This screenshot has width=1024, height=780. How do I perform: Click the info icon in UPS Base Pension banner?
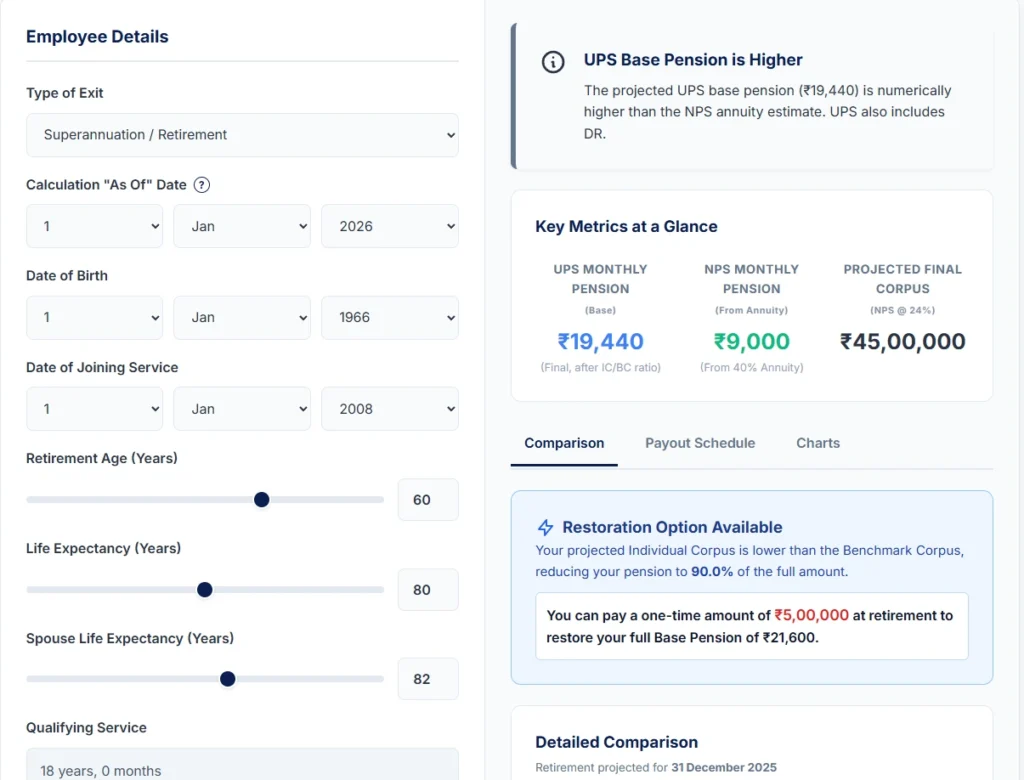click(552, 62)
